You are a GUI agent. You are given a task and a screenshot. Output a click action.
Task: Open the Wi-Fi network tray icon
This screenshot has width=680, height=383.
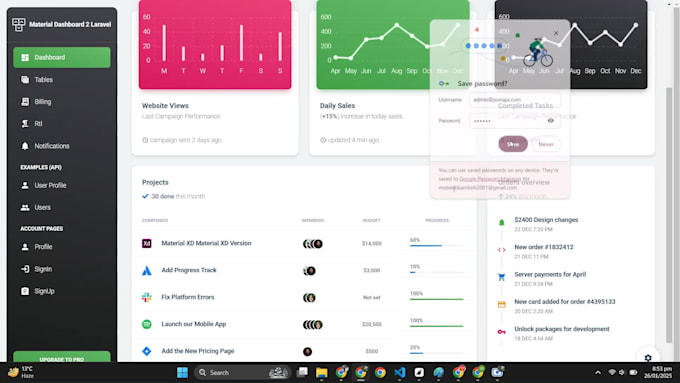[612, 372]
